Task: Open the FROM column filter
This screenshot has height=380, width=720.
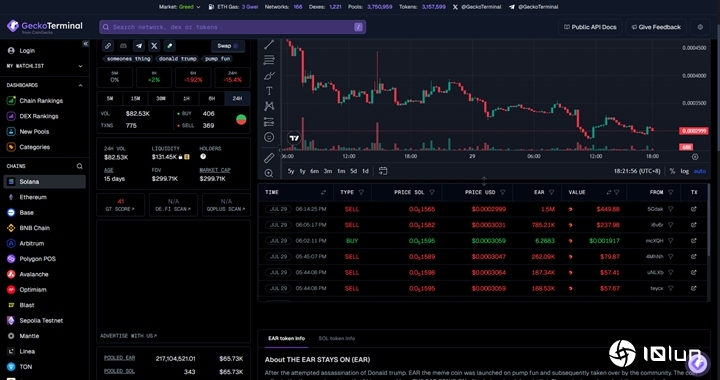Action: [x=671, y=192]
